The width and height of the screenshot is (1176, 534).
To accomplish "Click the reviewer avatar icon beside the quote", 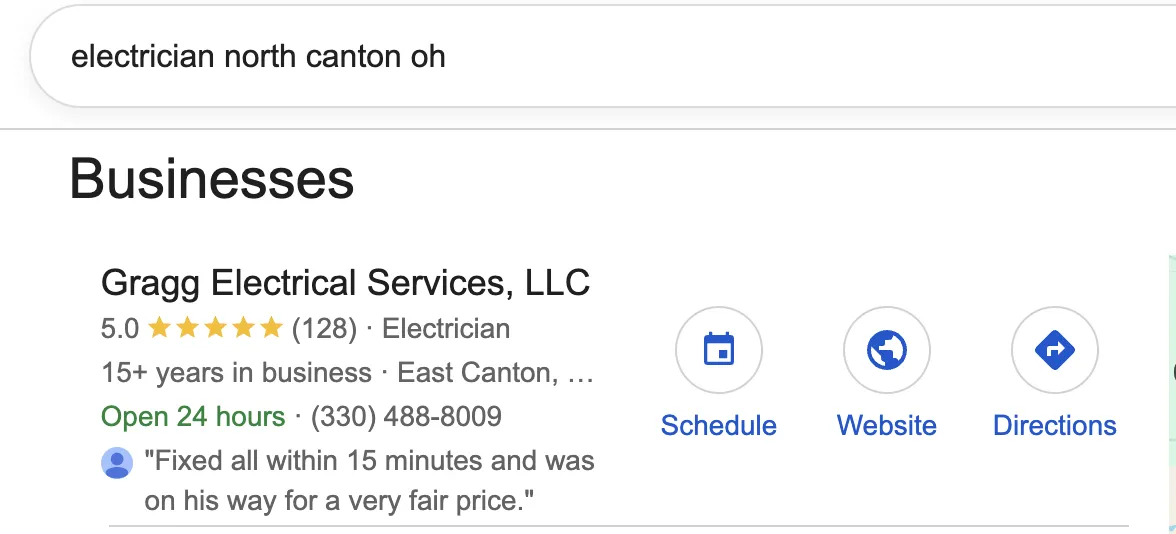I will tap(117, 464).
